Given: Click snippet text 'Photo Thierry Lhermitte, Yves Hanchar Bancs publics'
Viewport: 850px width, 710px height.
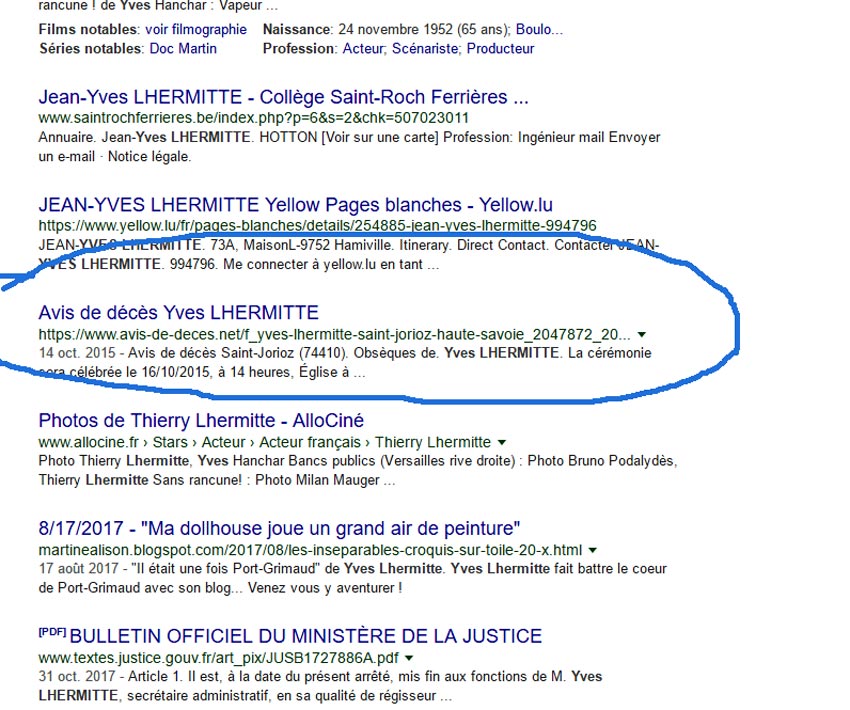Looking at the screenshot, I should 207,461.
